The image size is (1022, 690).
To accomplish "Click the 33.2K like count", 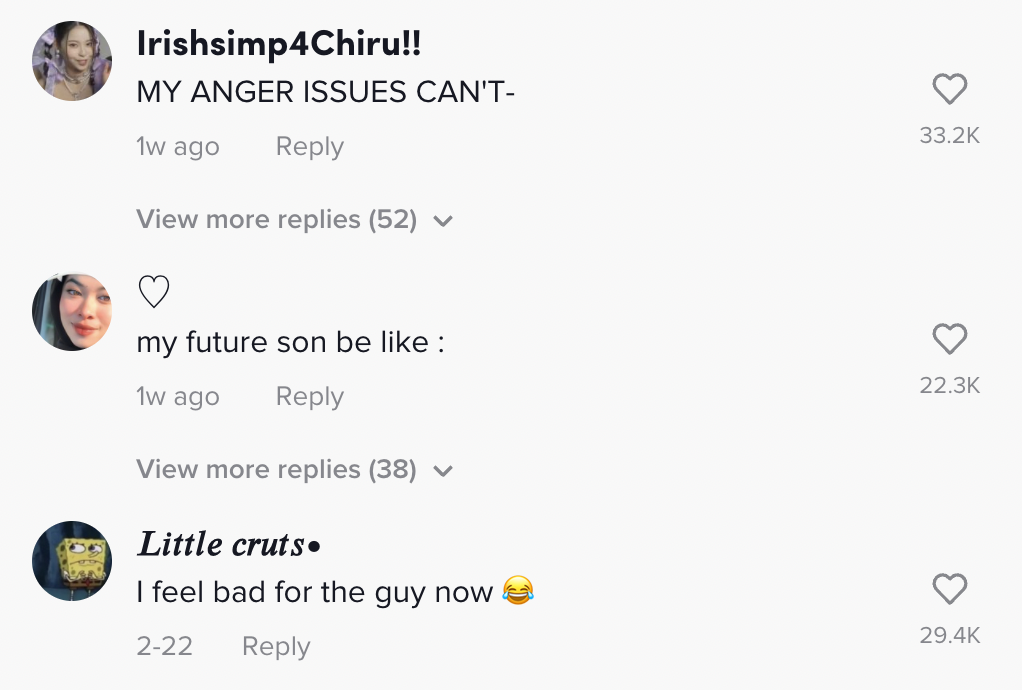I will [949, 136].
